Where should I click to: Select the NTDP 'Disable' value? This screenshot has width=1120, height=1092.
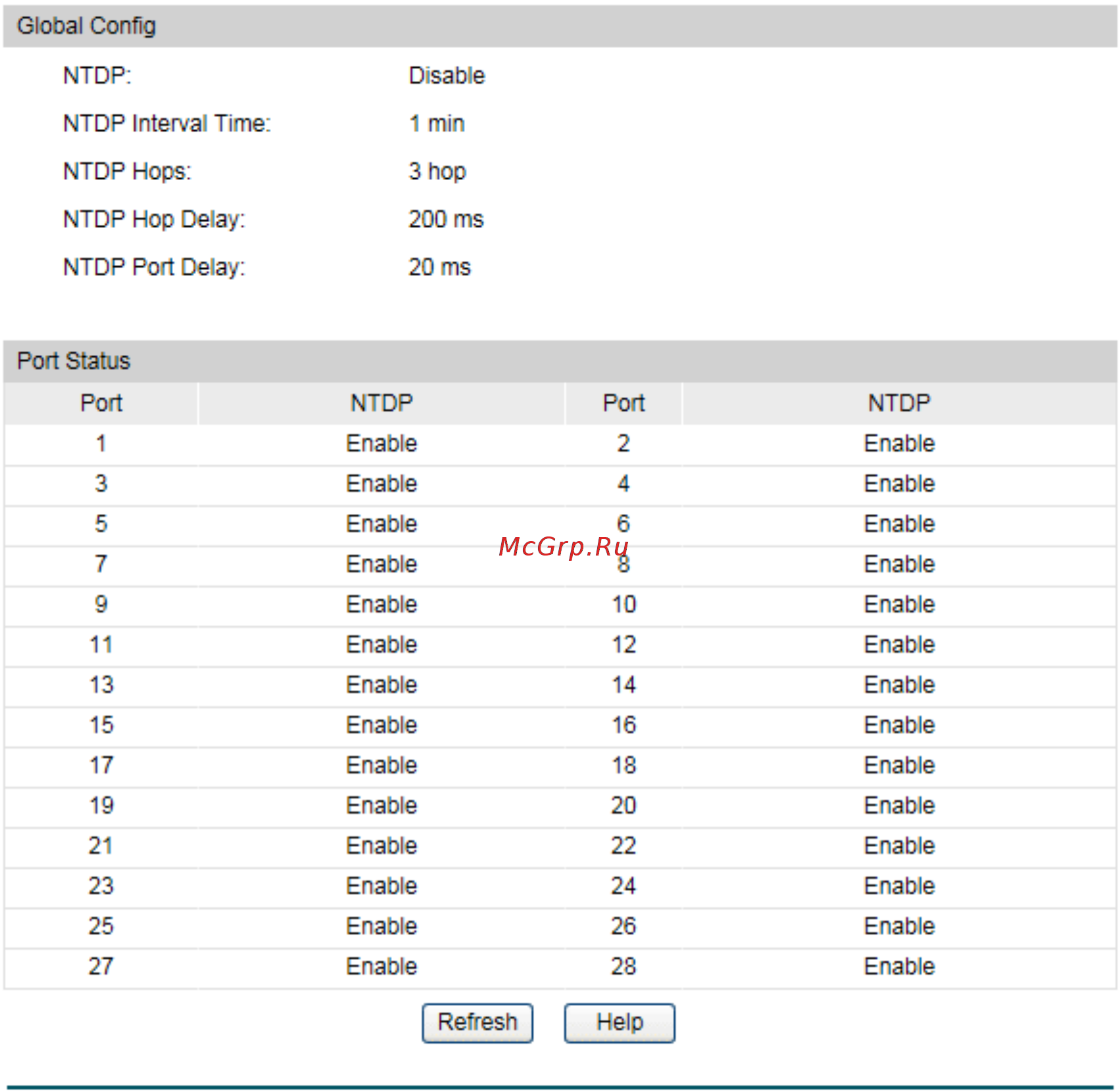(447, 76)
